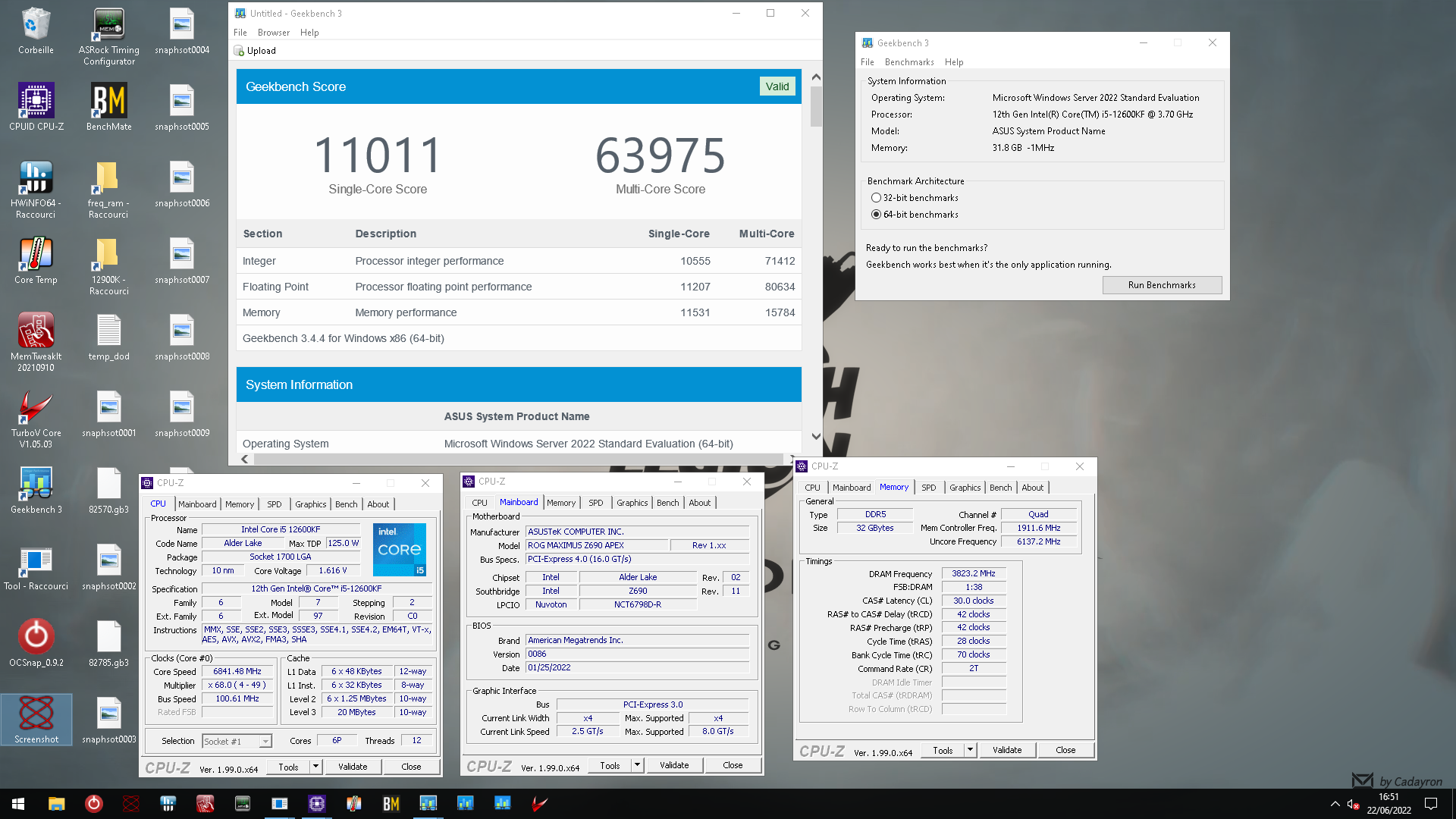Screen dimensions: 1456x819
Task: Open notification center in system tray
Action: click(1431, 804)
